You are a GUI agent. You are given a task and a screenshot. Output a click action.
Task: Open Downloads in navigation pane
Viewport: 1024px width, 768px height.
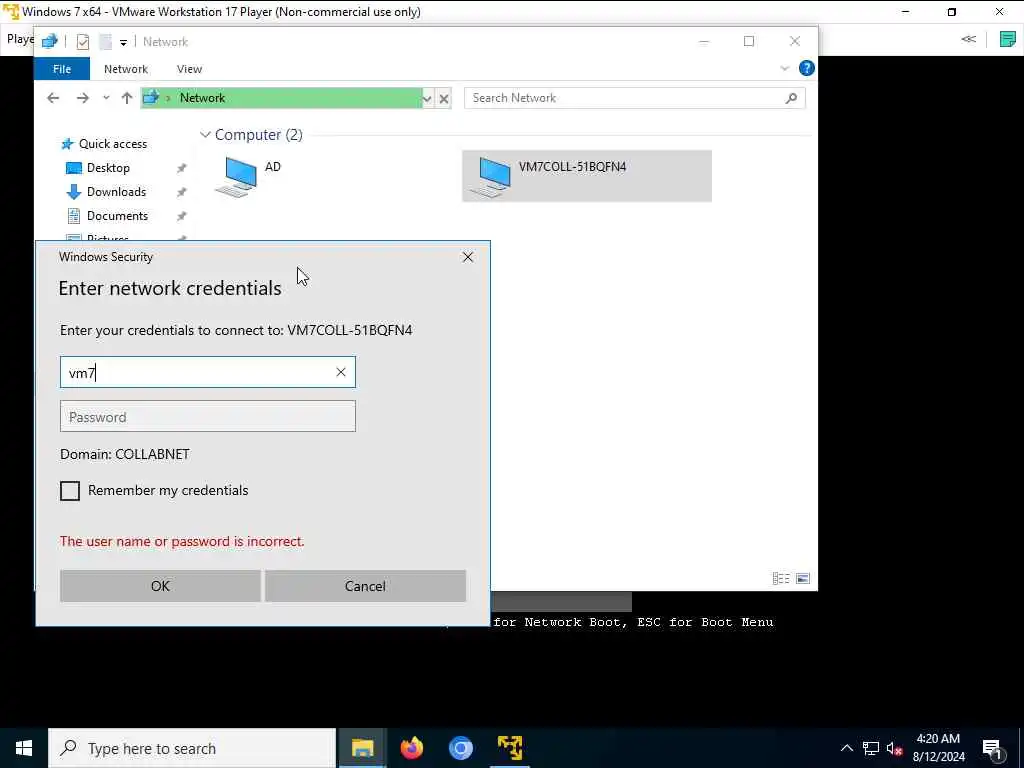coord(116,192)
